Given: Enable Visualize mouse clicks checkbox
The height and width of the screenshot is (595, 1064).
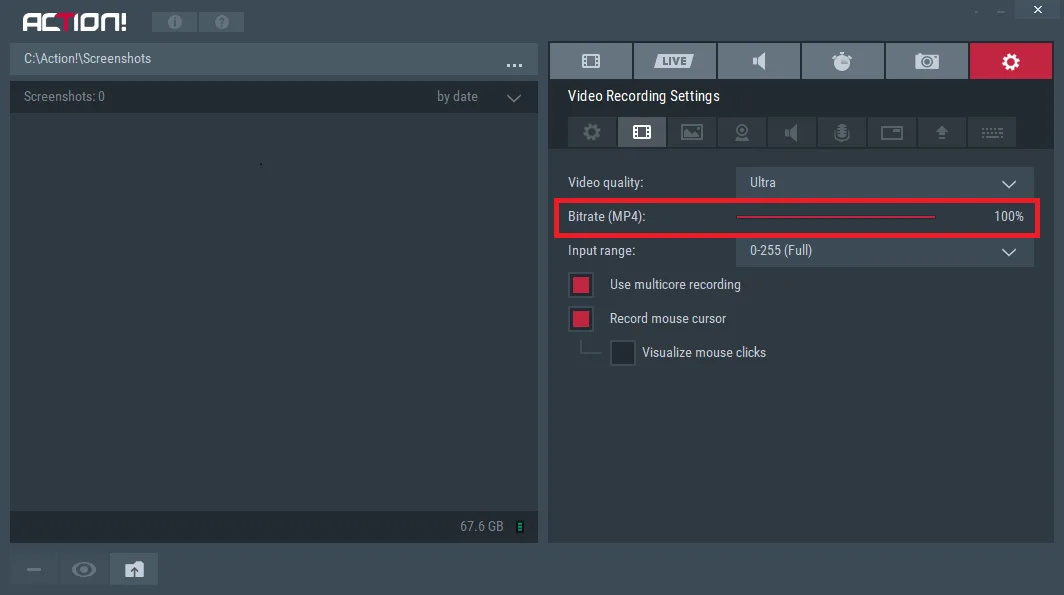Looking at the screenshot, I should point(622,353).
